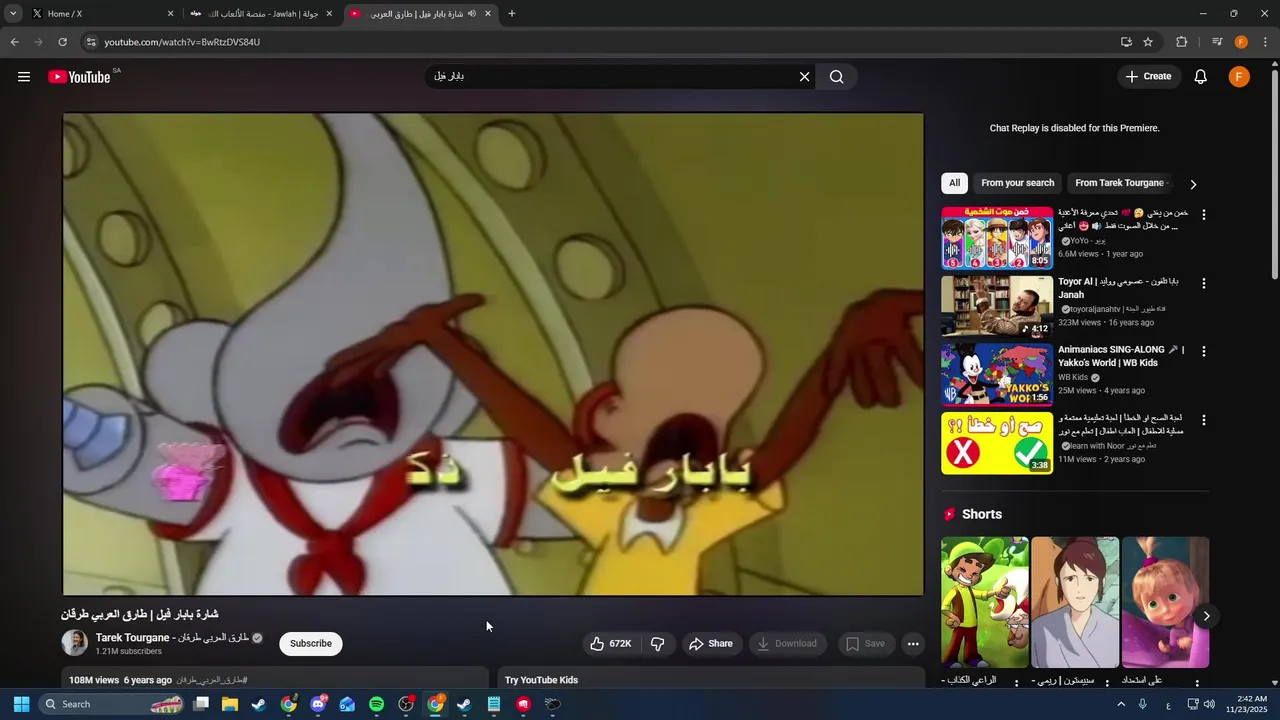This screenshot has height=720, width=1280.
Task: Open options for learn with Noor video
Action: click(1203, 421)
